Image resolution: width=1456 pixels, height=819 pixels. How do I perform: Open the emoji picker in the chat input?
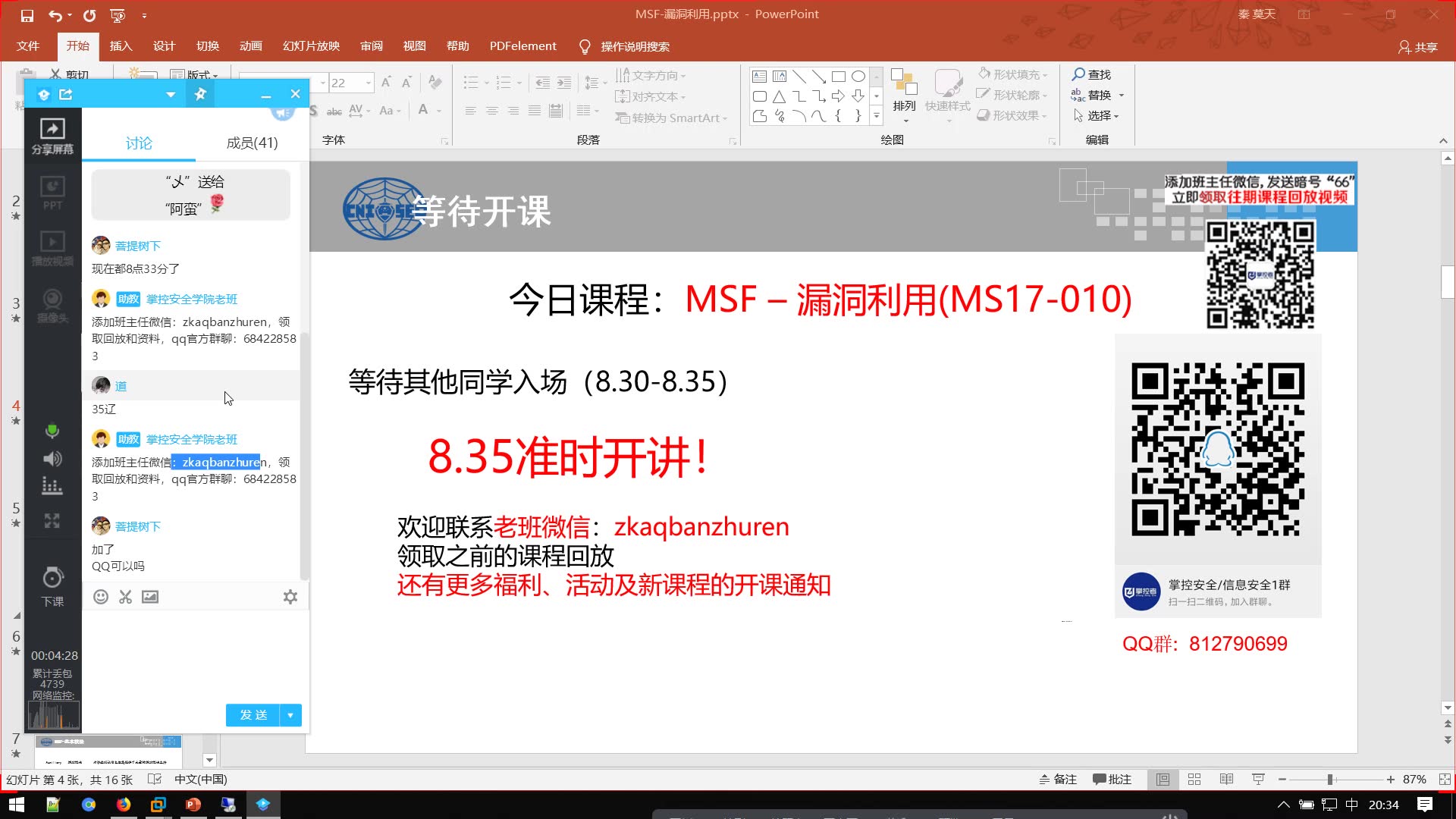(x=101, y=597)
